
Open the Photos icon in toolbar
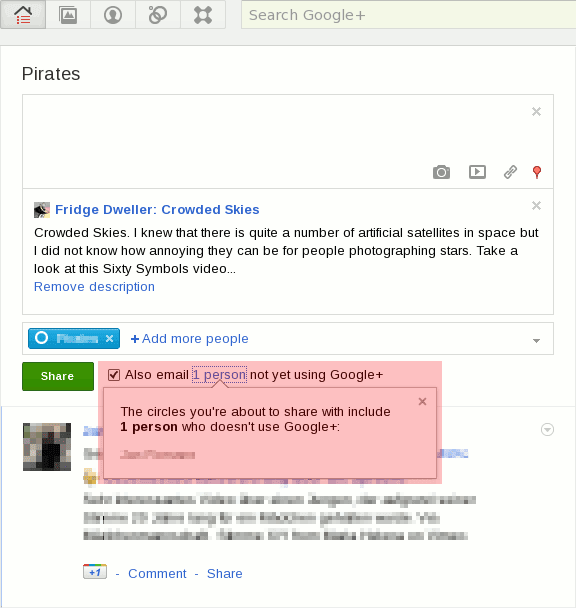tap(68, 15)
